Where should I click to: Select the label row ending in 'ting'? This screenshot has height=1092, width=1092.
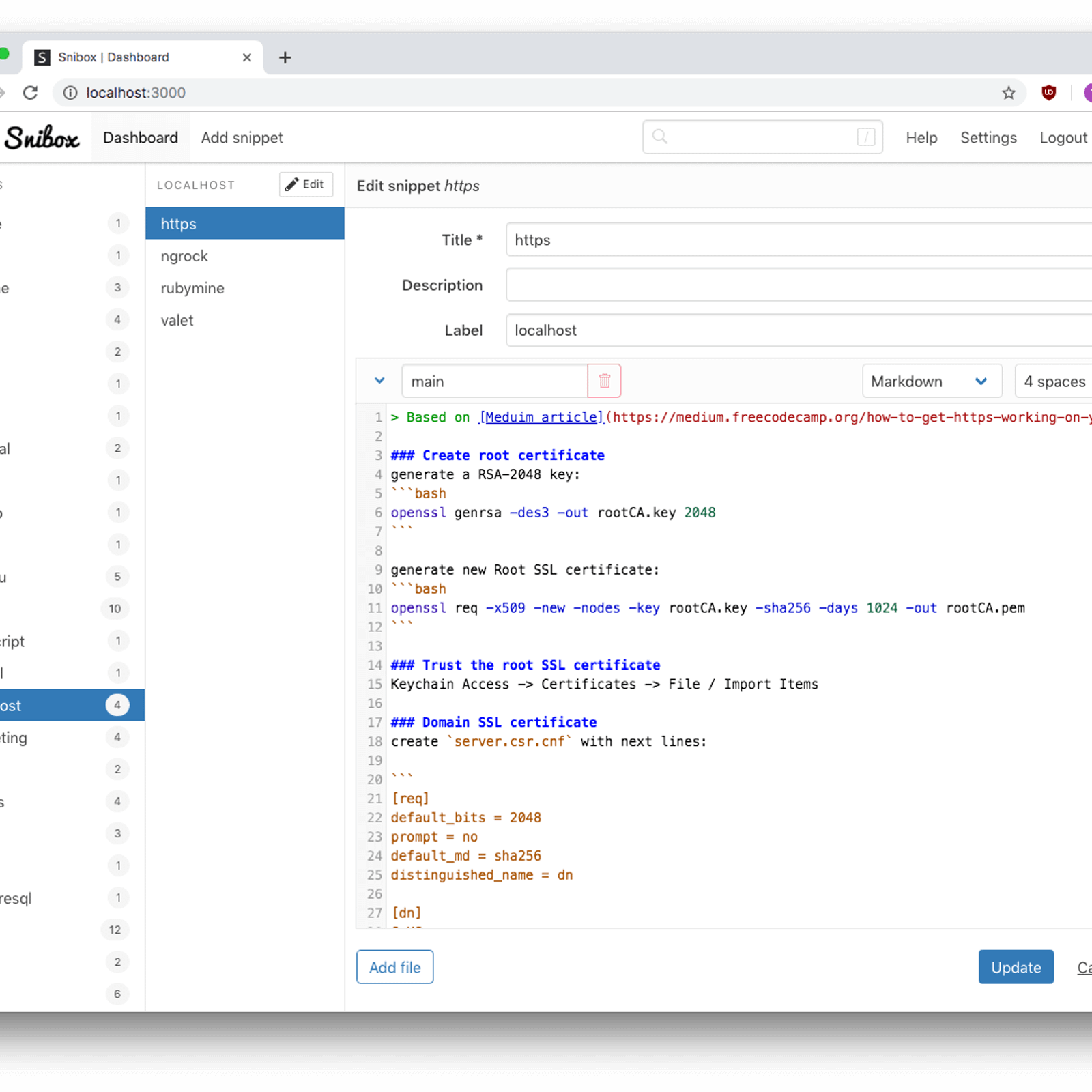click(72, 737)
